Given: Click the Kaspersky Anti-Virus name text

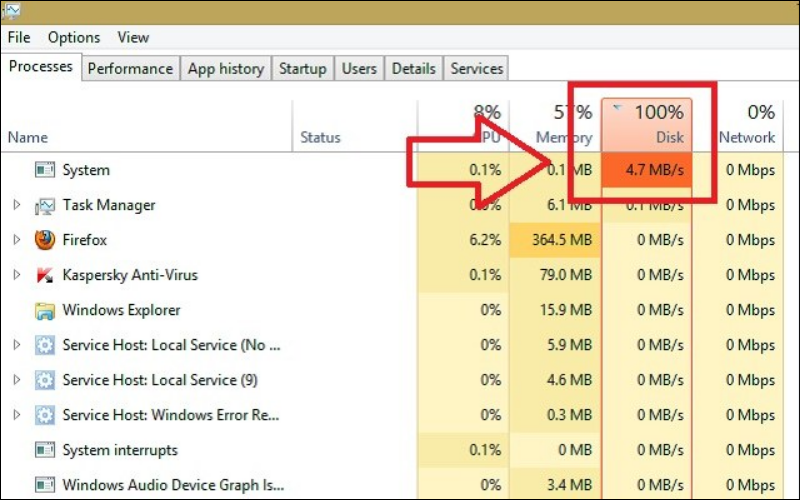Looking at the screenshot, I should click(x=130, y=275).
